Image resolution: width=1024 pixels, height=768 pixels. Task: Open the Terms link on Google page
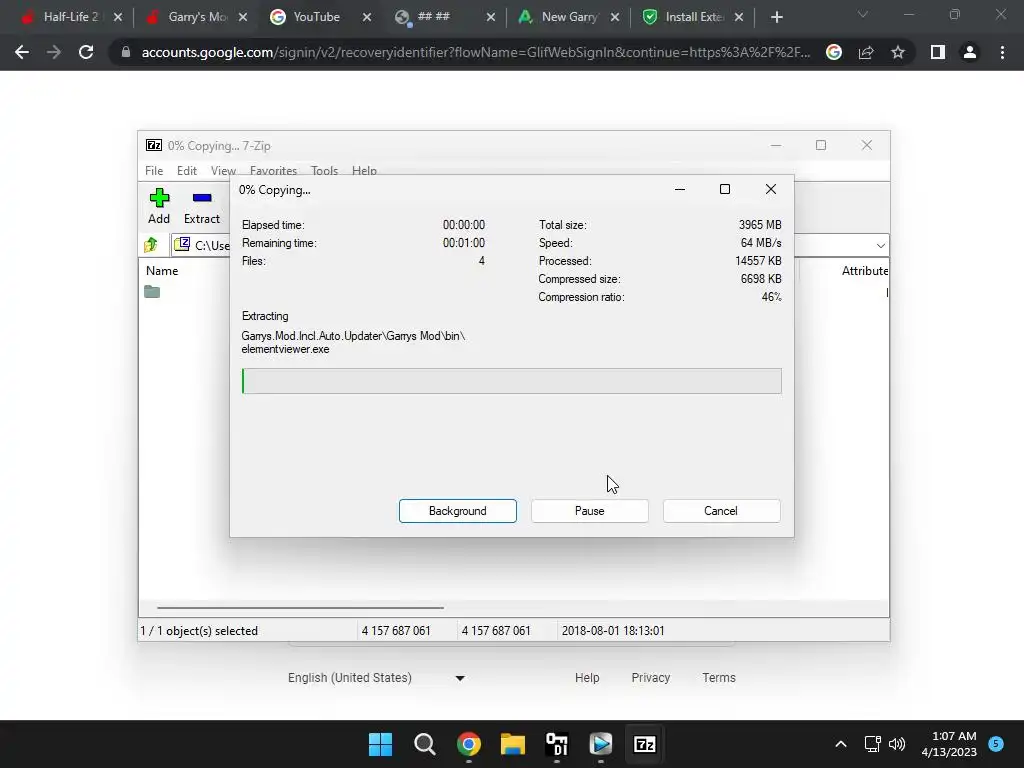click(x=719, y=678)
